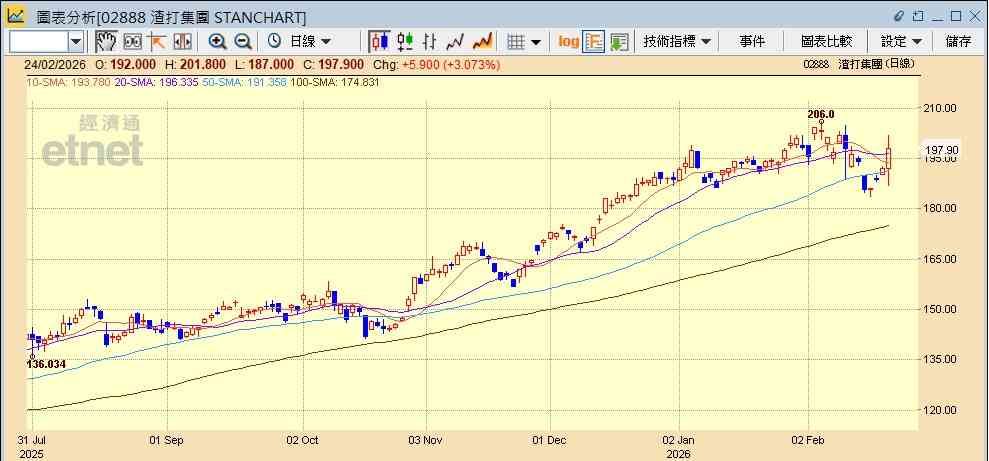989x461 pixels.
Task: Click the grid lines icon
Action: [516, 42]
